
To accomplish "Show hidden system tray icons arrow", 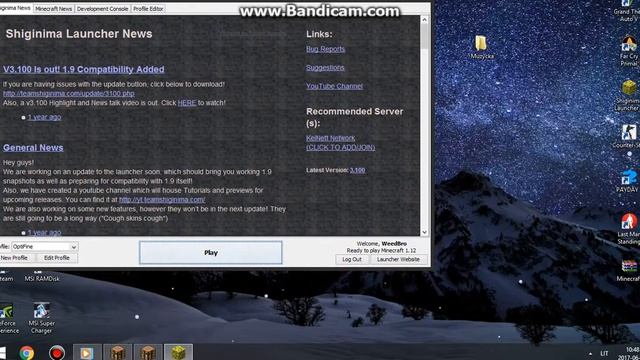I will [590, 353].
